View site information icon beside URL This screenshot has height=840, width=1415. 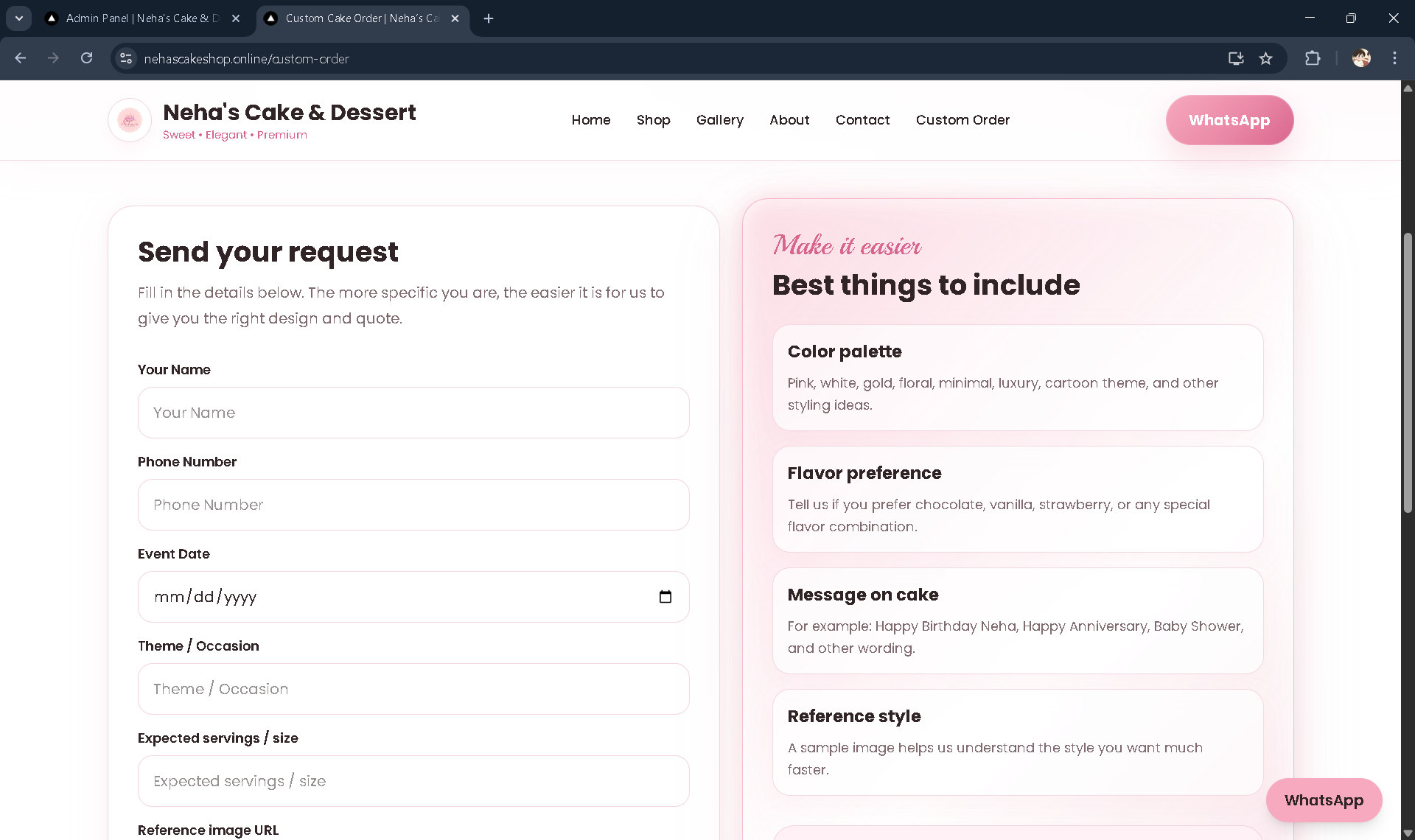126,58
